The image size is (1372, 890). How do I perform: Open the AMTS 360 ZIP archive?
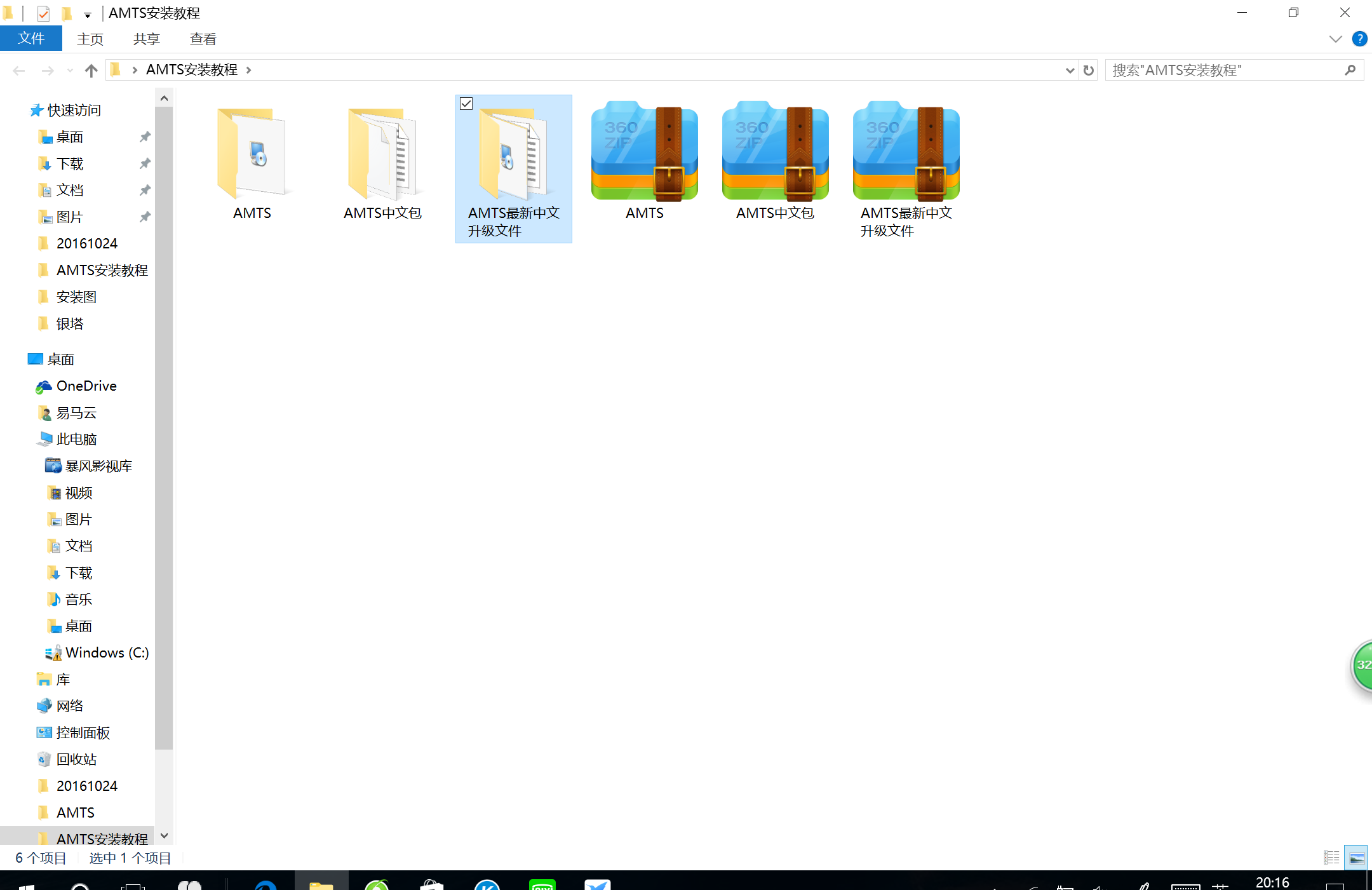tap(645, 151)
